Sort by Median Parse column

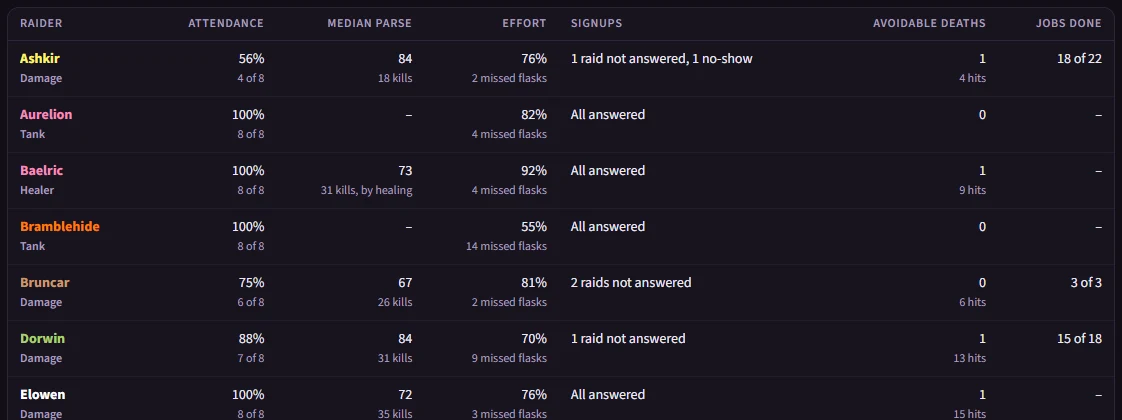pos(369,24)
